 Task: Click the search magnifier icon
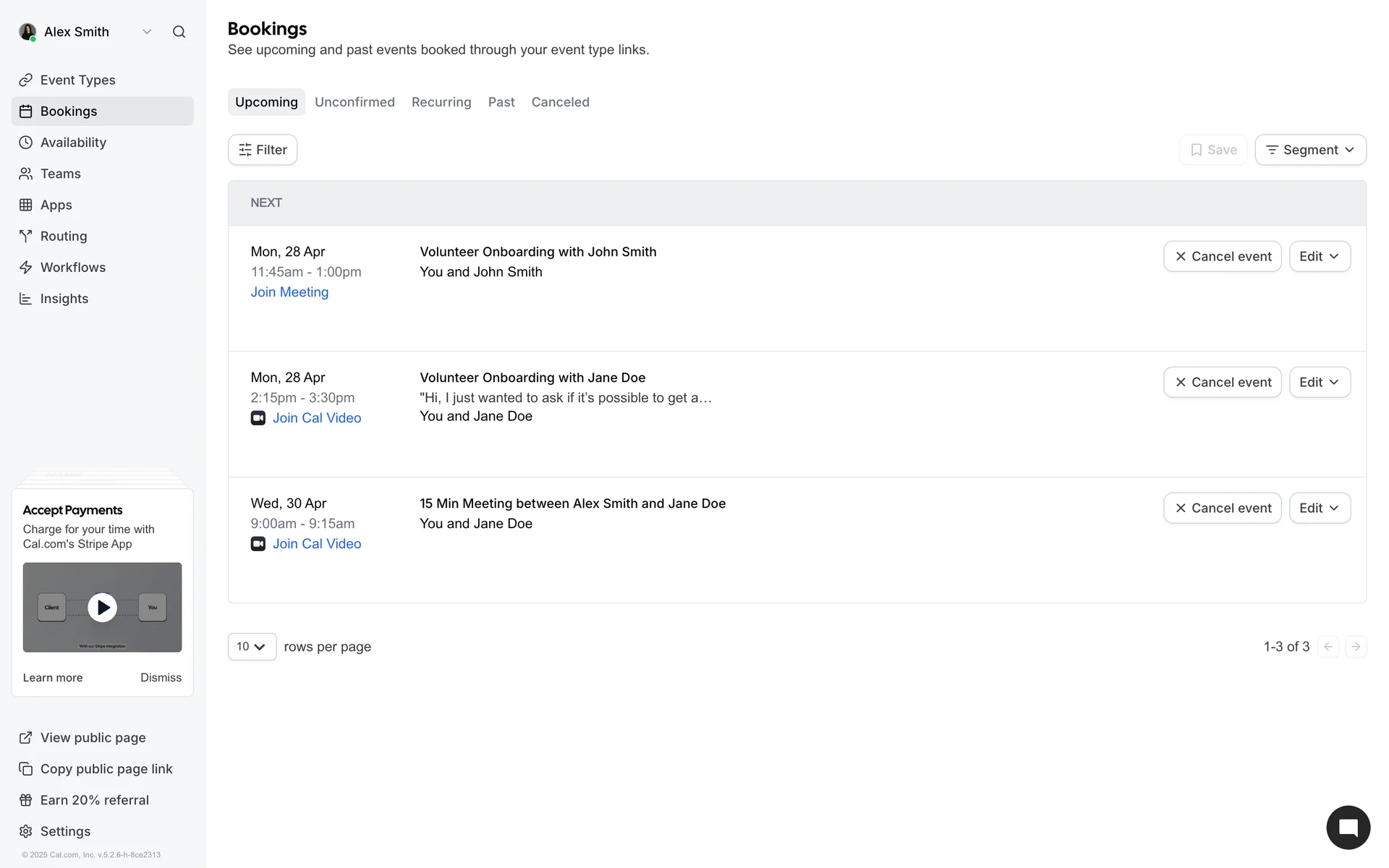pyautogui.click(x=179, y=32)
